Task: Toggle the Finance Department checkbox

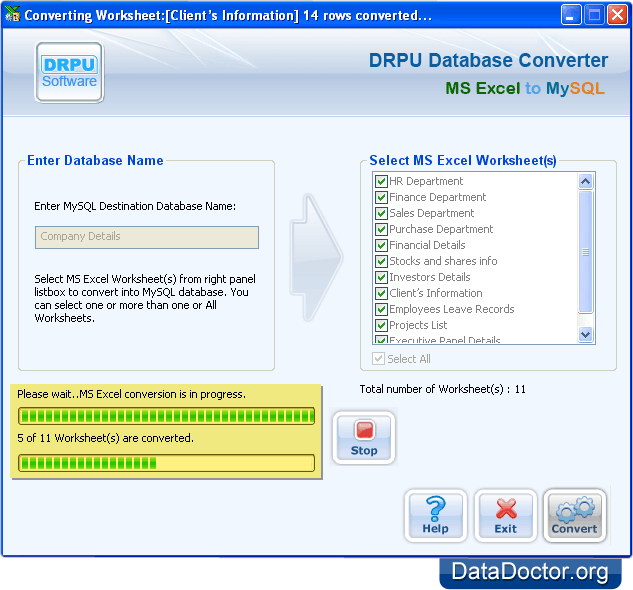Action: [x=381, y=197]
